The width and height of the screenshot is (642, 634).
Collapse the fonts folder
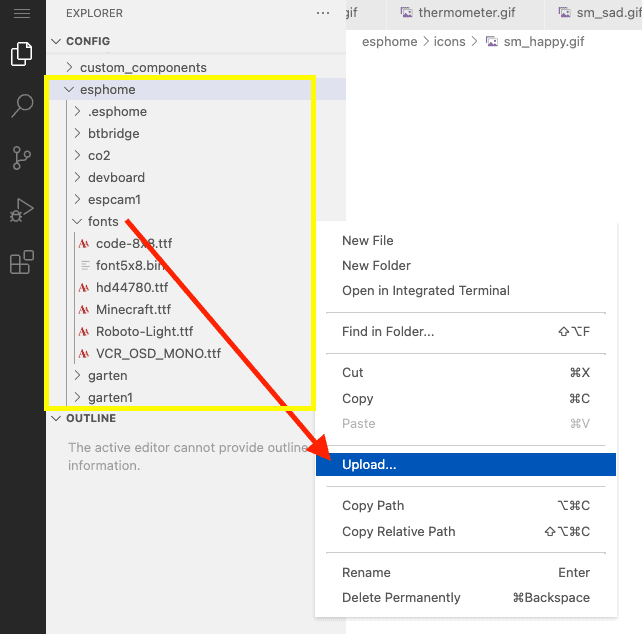click(102, 221)
